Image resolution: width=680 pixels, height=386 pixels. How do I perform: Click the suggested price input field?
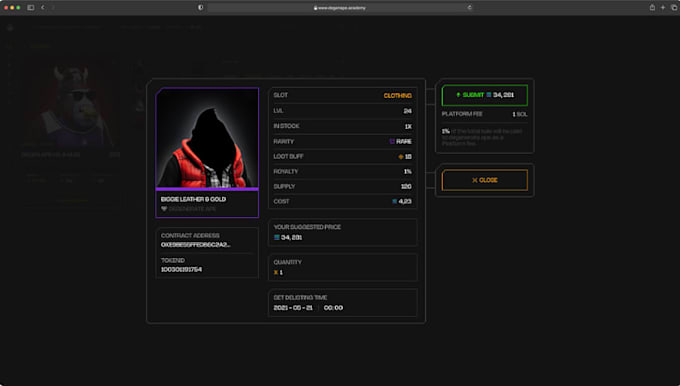click(x=343, y=232)
